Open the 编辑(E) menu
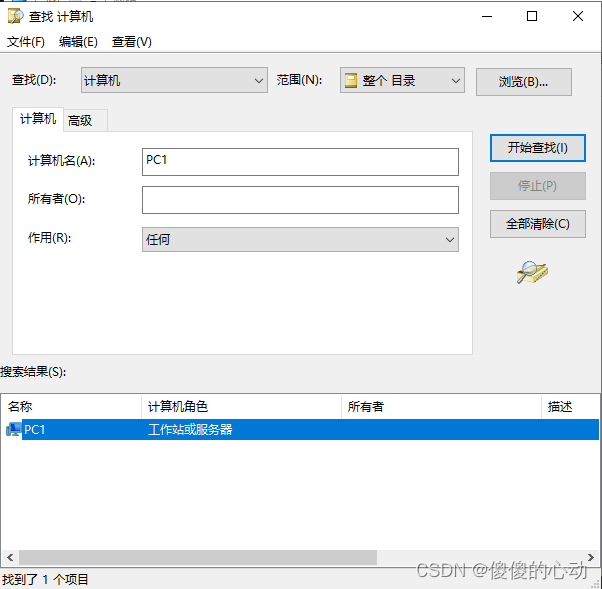602x589 pixels. 78,41
